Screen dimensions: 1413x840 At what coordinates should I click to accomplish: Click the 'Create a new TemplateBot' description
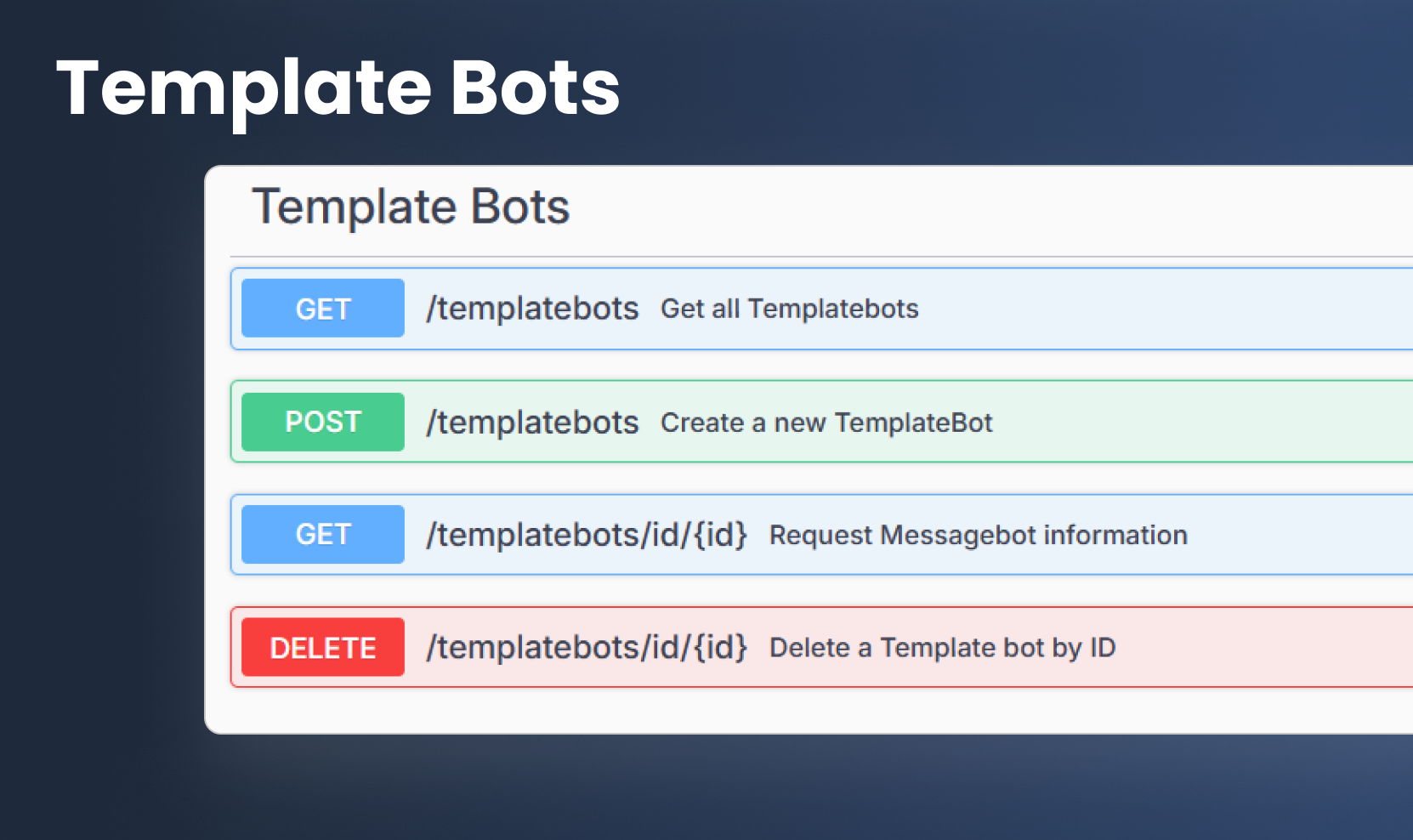click(x=826, y=423)
